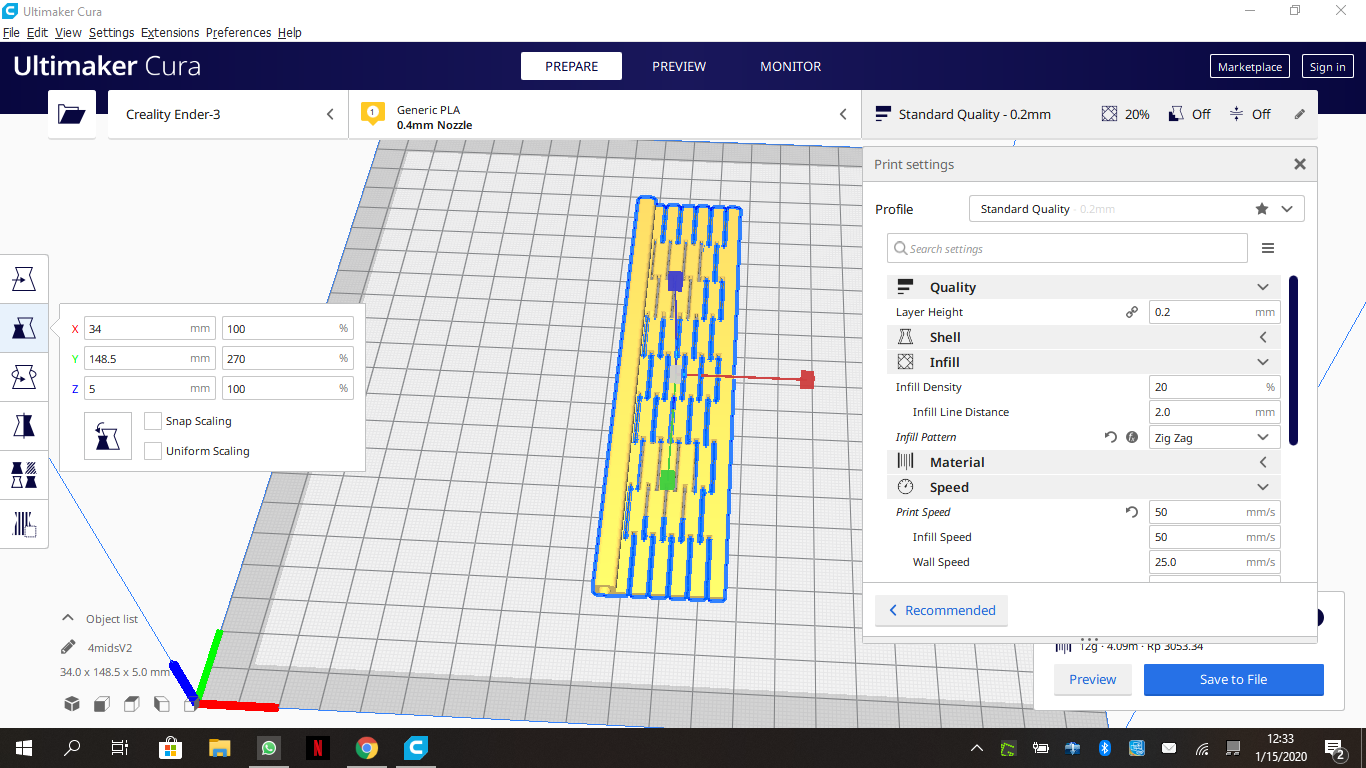
Task: Open the Extensions menu
Action: [170, 33]
